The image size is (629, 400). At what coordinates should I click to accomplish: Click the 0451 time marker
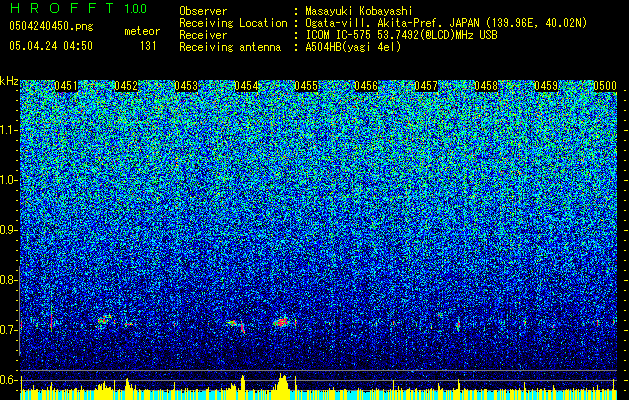tap(66, 86)
